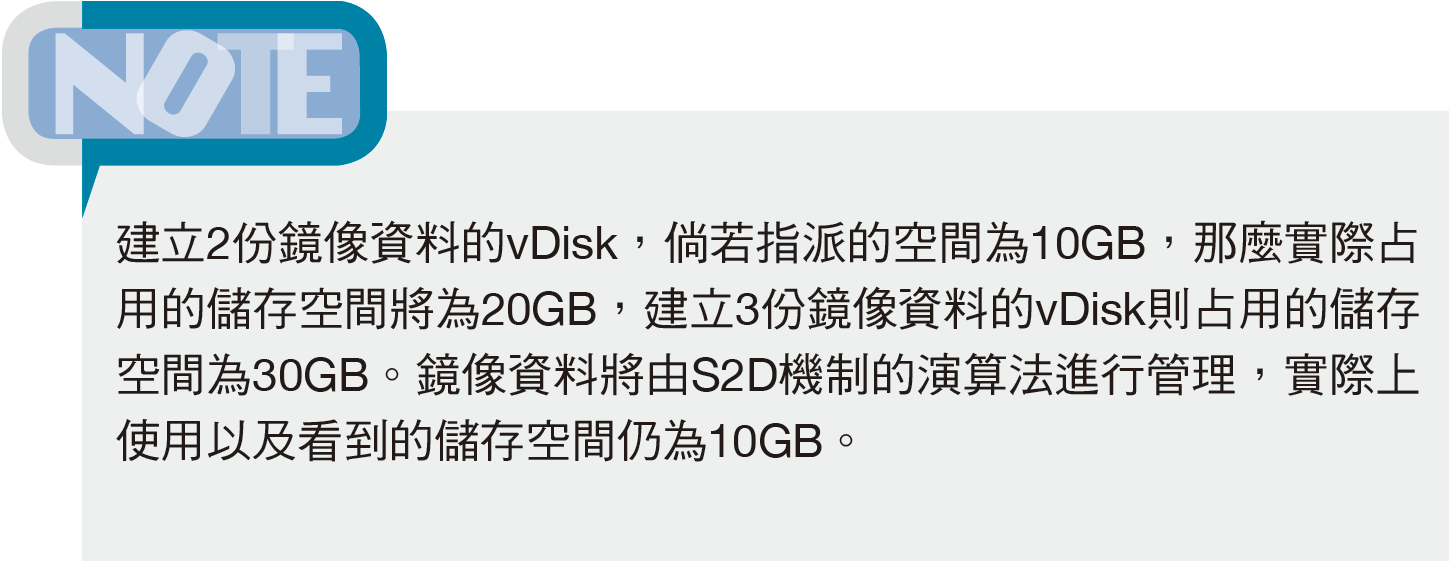Screen dimensions: 1450x561
Task: Click the text 倘若指派的空間為
Action: click(846, 245)
